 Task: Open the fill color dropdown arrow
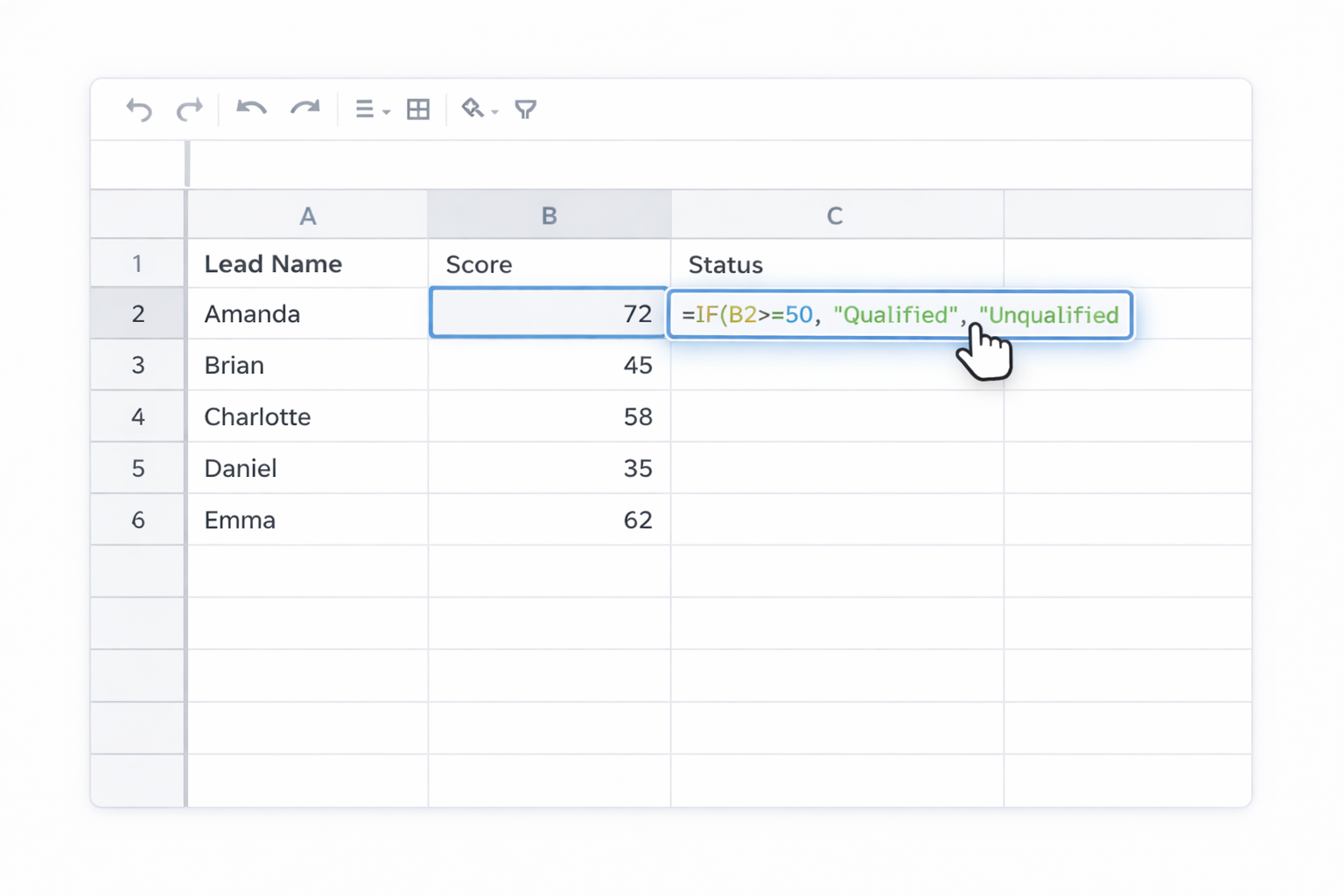(494, 112)
